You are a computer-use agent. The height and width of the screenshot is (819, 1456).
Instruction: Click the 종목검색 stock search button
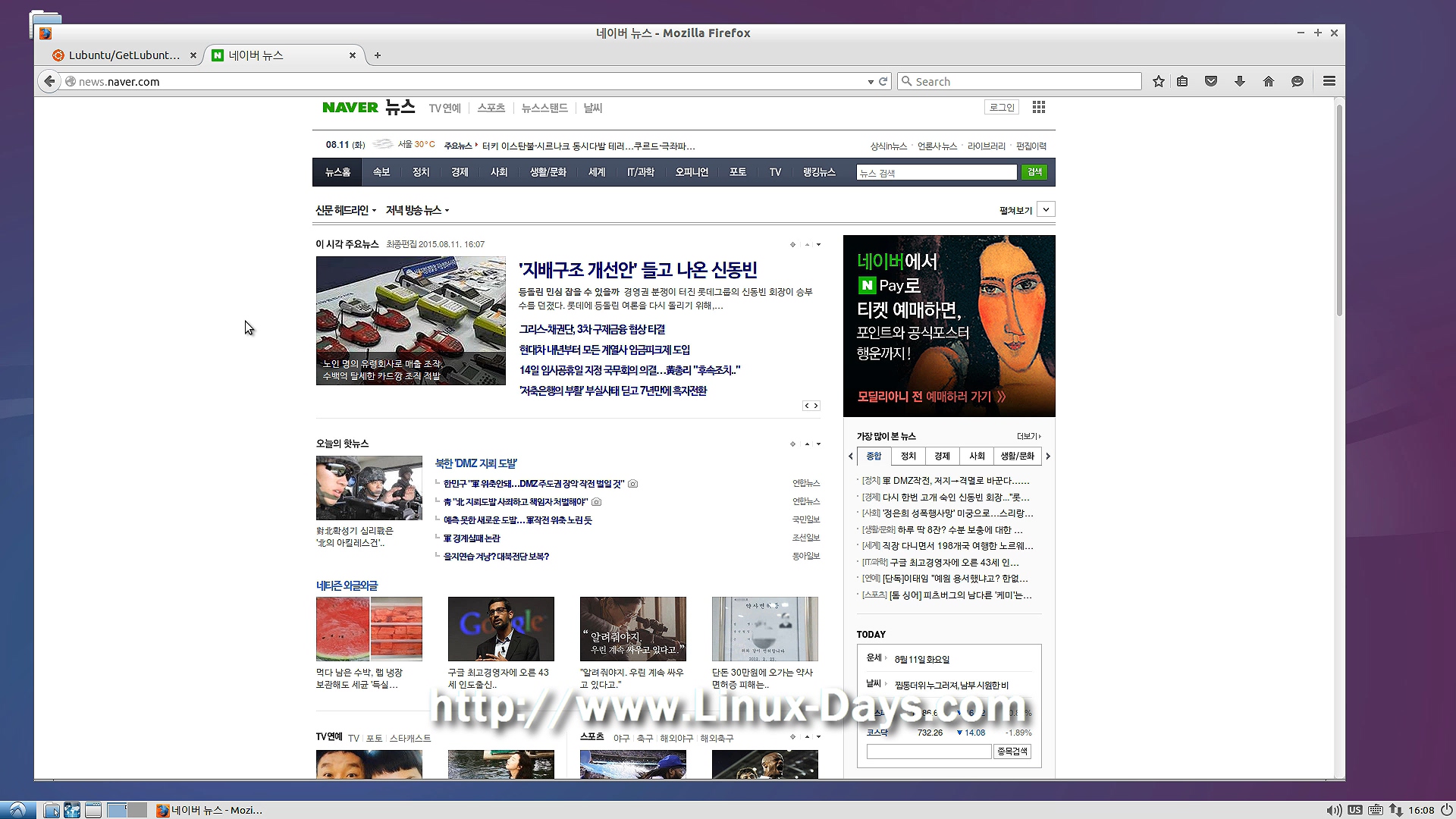[x=1012, y=752]
